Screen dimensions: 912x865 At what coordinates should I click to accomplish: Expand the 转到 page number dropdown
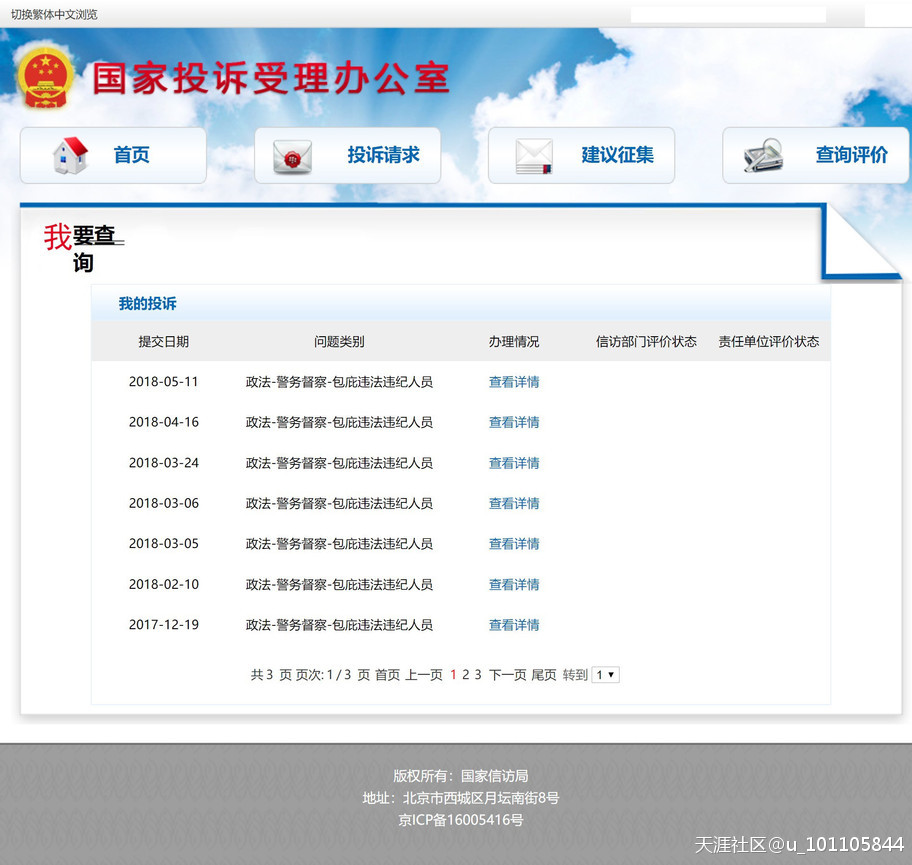605,674
